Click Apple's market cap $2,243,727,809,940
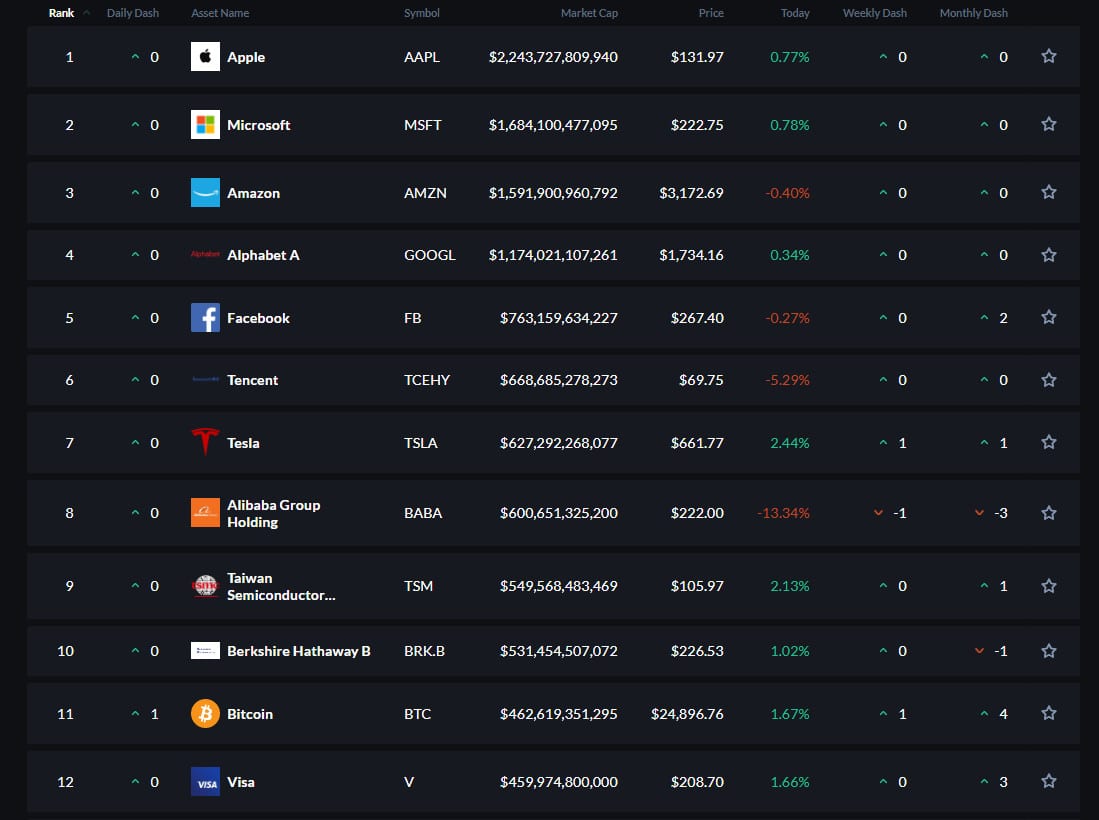 click(x=553, y=57)
